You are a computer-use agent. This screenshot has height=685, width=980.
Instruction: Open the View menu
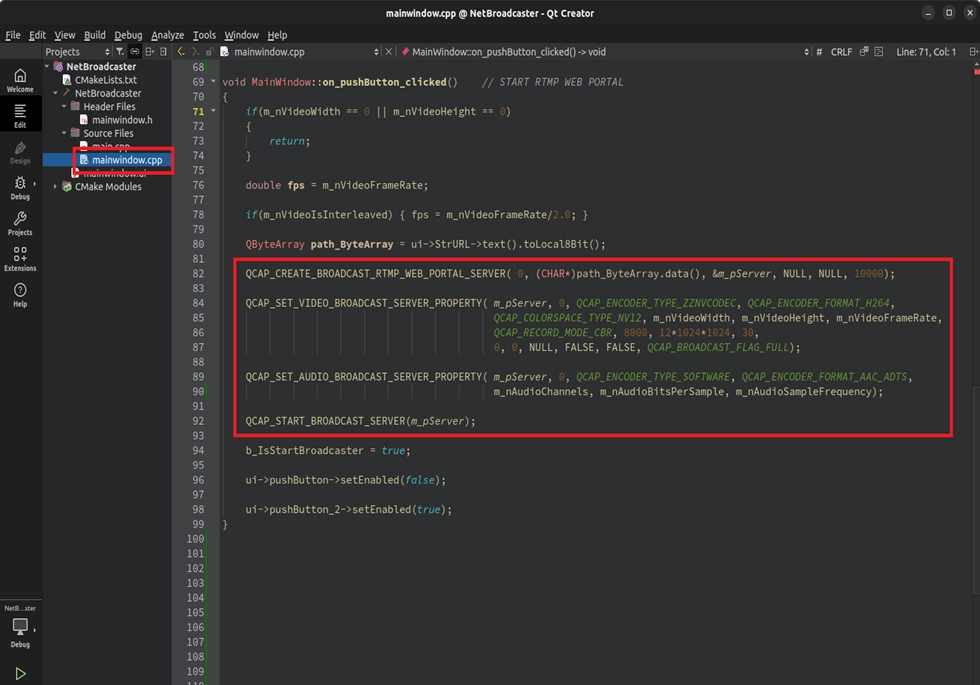pyautogui.click(x=64, y=35)
